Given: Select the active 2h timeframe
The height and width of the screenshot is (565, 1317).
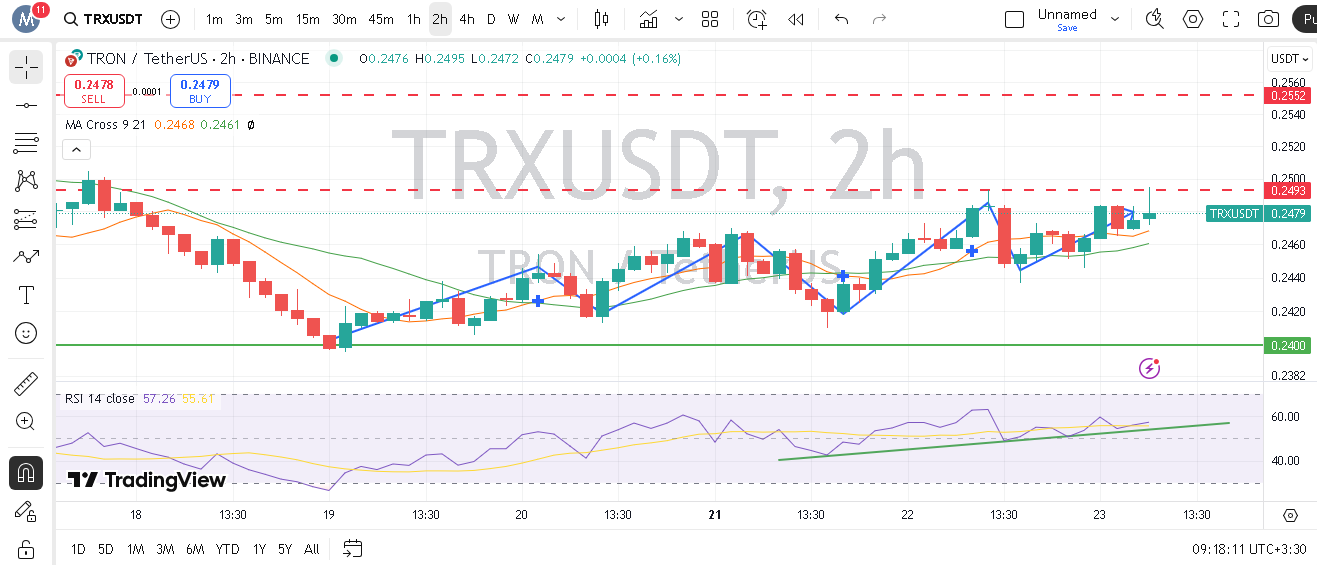Looking at the screenshot, I should 440,19.
